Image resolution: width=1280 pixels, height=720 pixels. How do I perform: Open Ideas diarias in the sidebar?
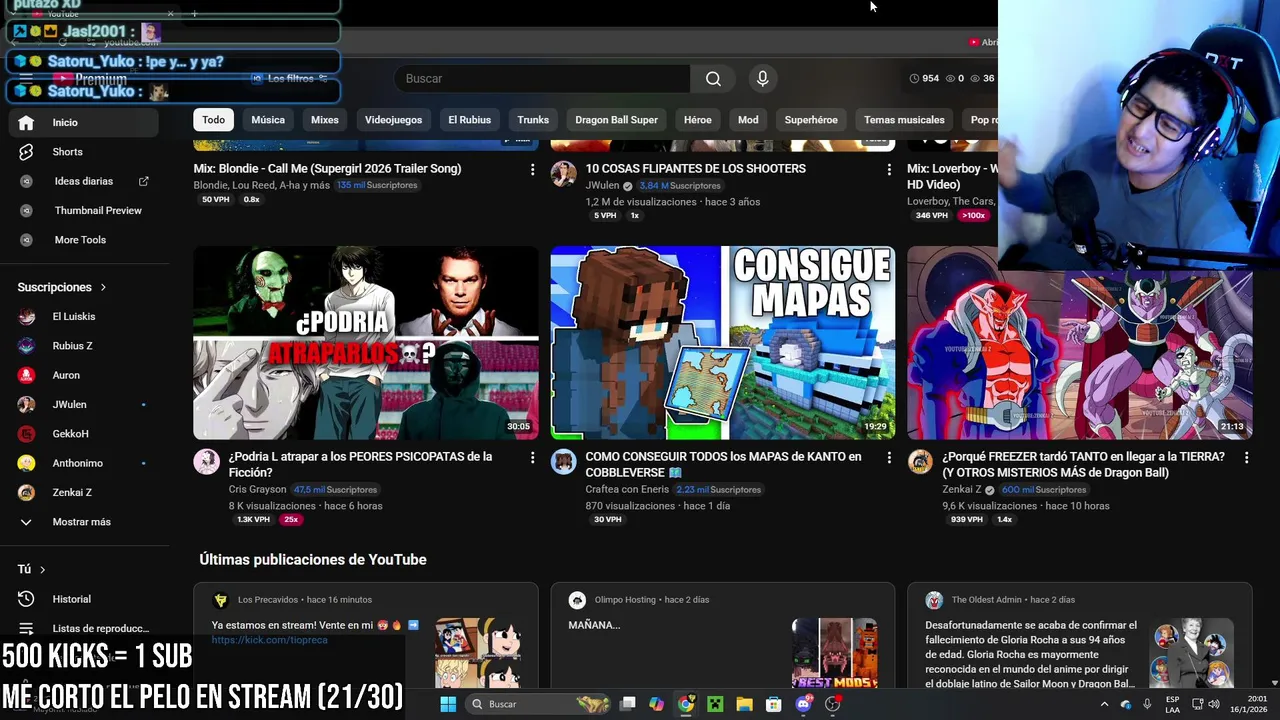point(83,181)
